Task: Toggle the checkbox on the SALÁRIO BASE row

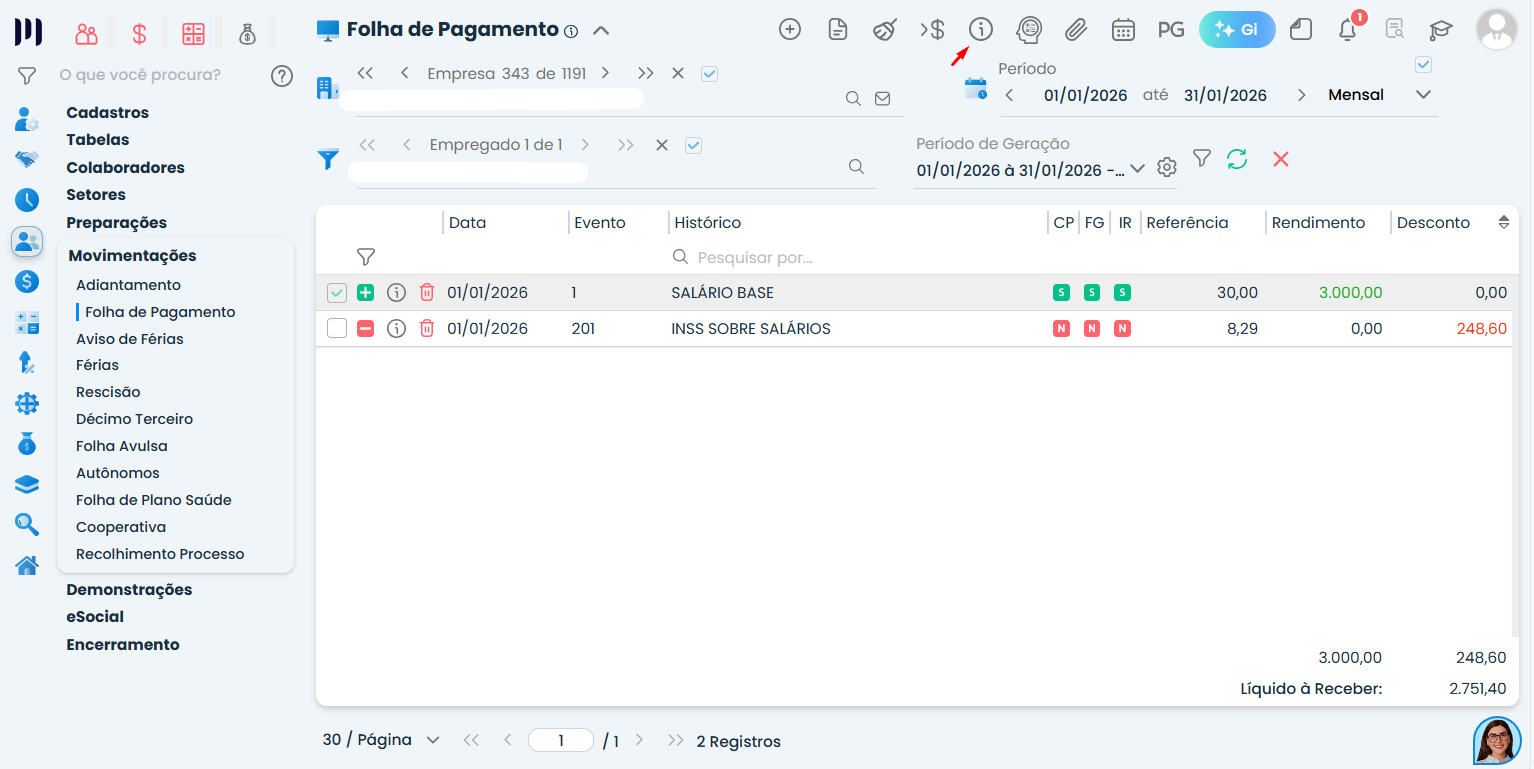Action: pos(336,292)
